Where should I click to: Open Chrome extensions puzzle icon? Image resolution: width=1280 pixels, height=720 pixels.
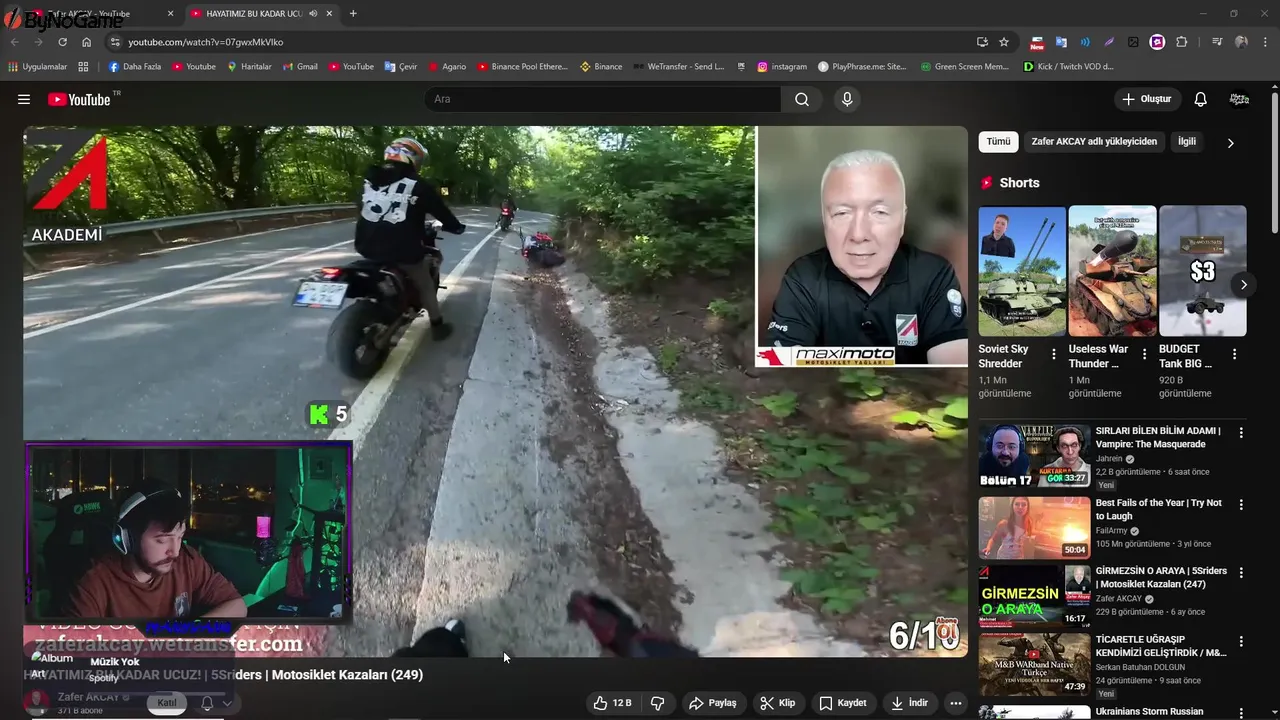[1182, 42]
